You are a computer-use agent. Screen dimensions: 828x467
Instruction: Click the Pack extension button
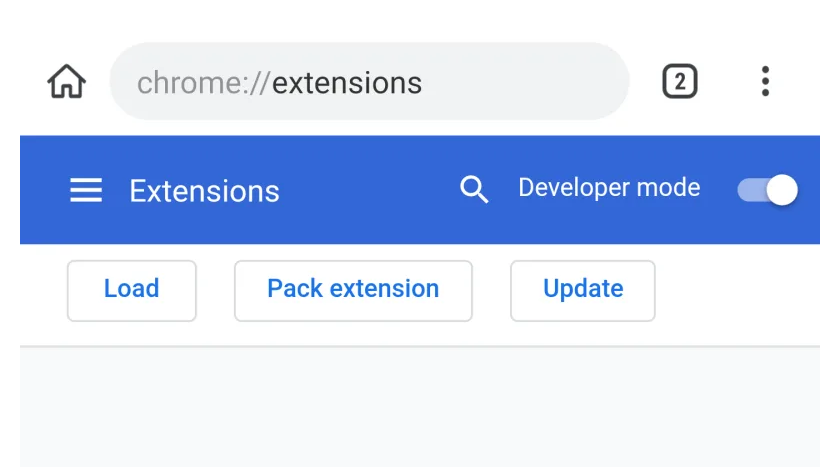pos(353,291)
